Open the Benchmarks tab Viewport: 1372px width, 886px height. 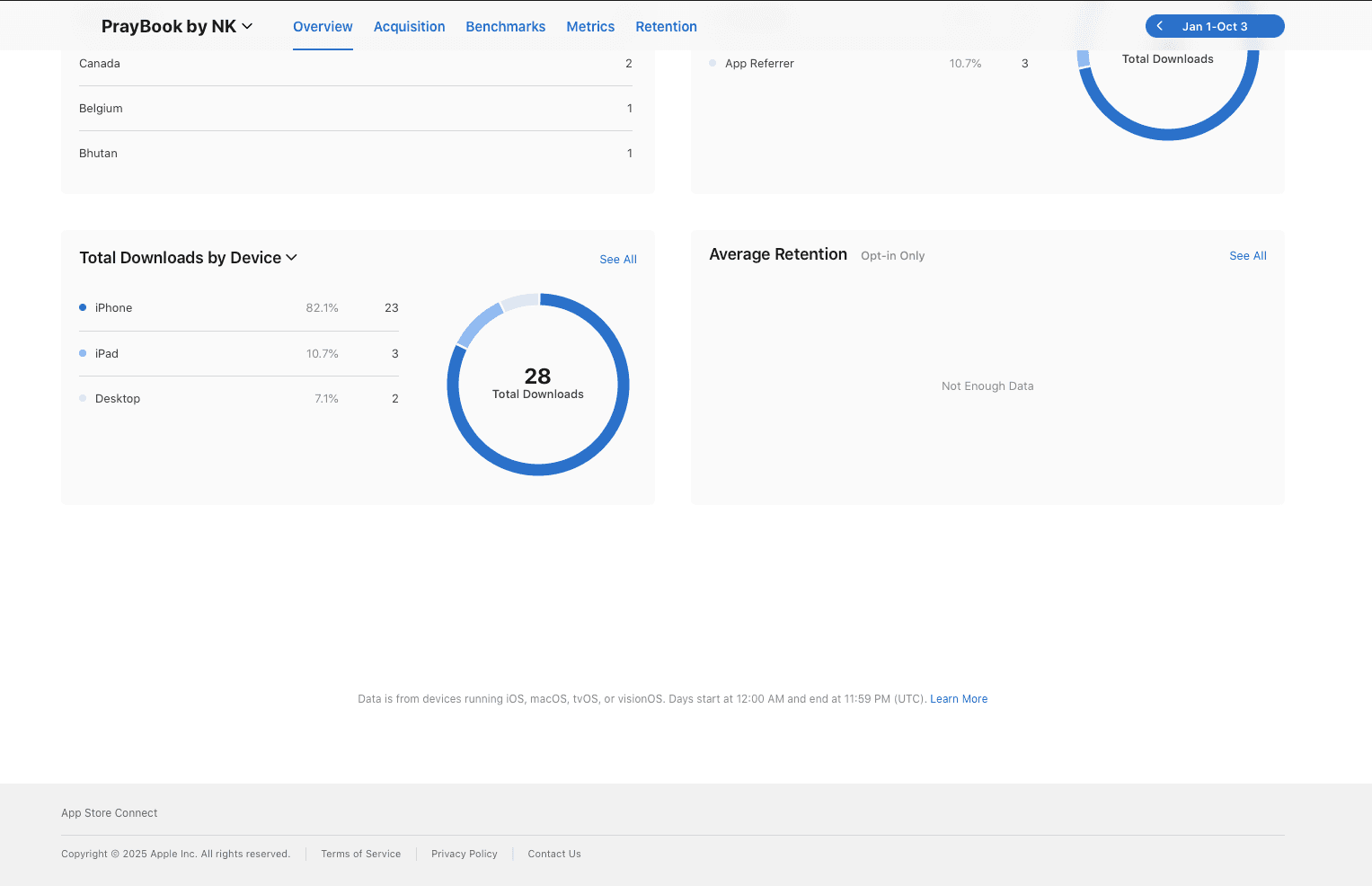click(x=505, y=26)
